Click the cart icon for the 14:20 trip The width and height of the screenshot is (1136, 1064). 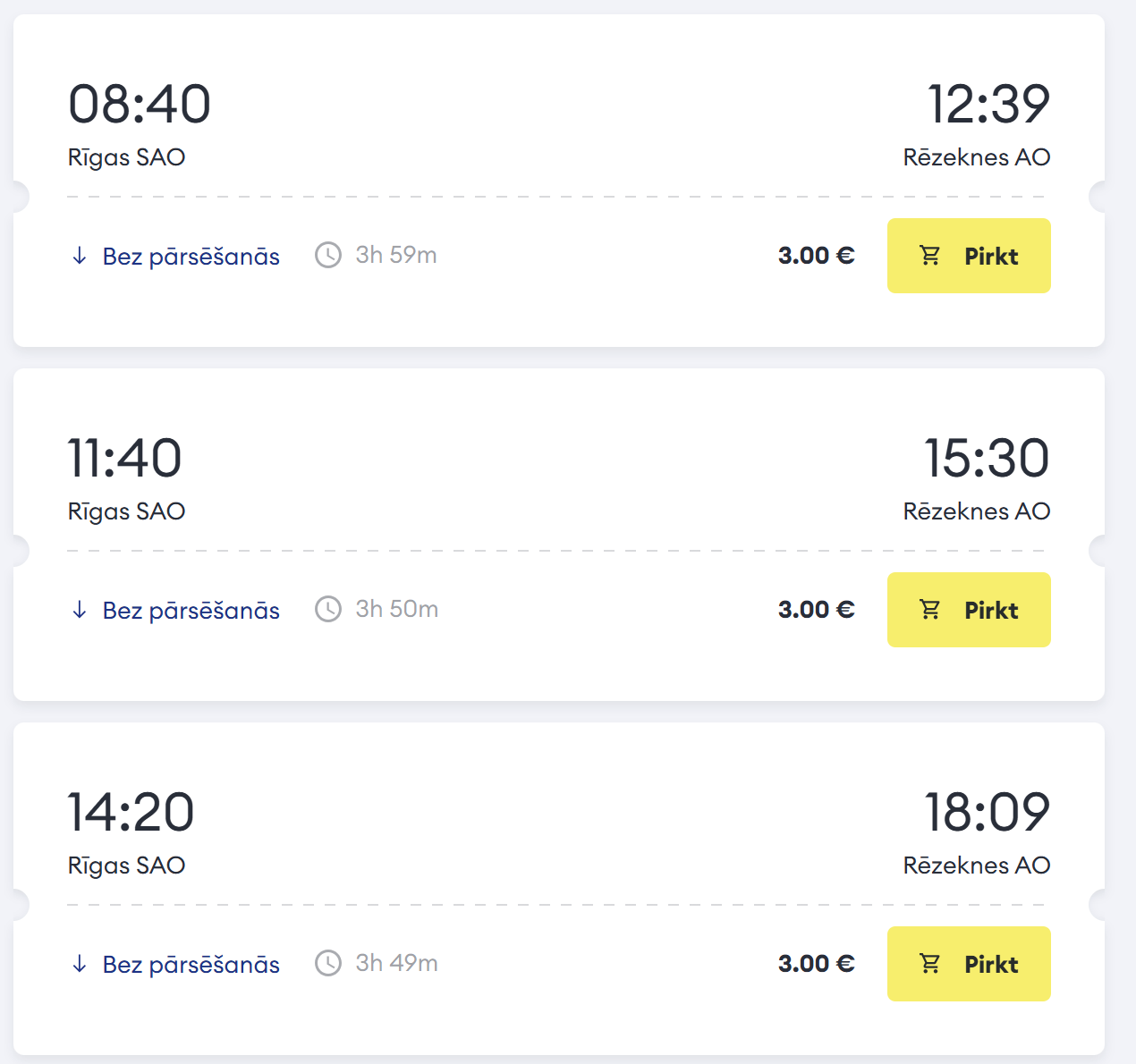(930, 964)
